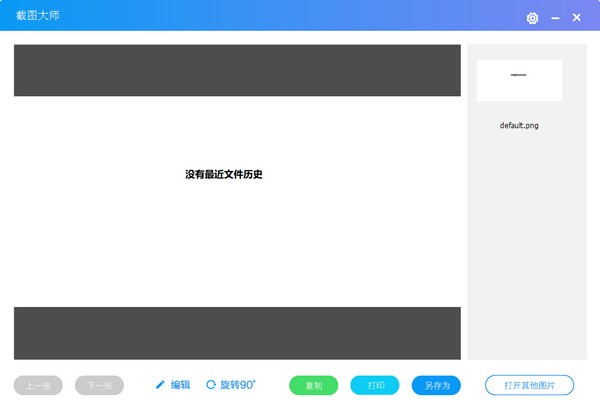Viewport: 600px width, 407px height.
Task: Go to previous image with 上一张
Action: (x=38, y=385)
